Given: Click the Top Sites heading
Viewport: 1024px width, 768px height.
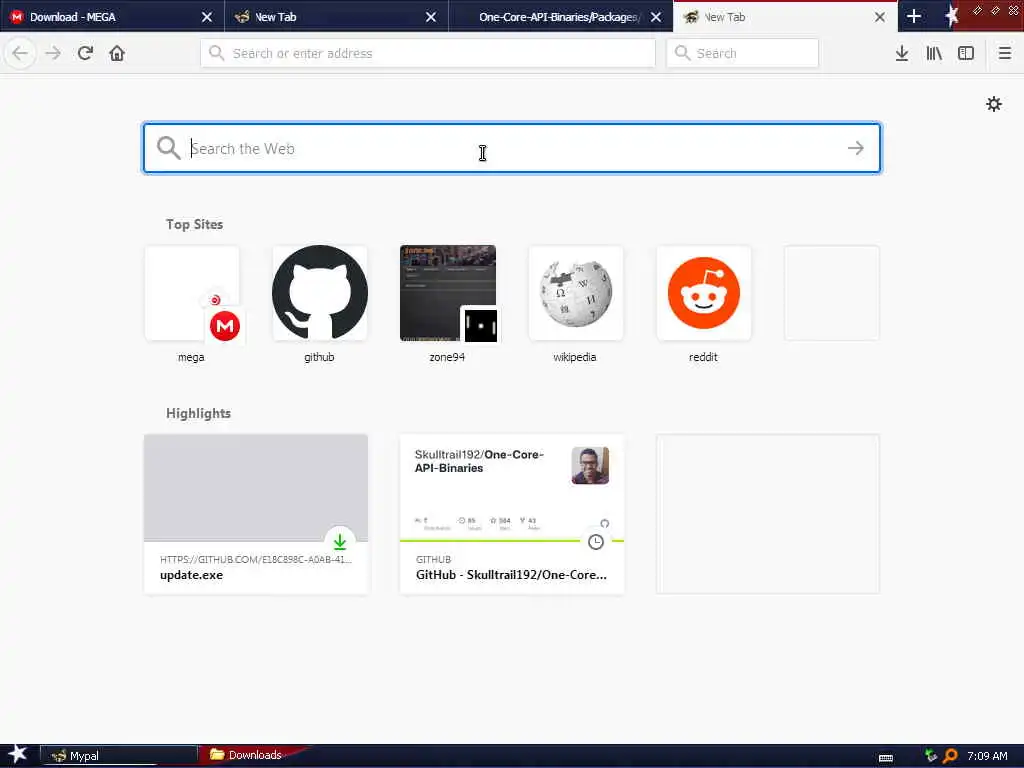Looking at the screenshot, I should click(x=194, y=224).
